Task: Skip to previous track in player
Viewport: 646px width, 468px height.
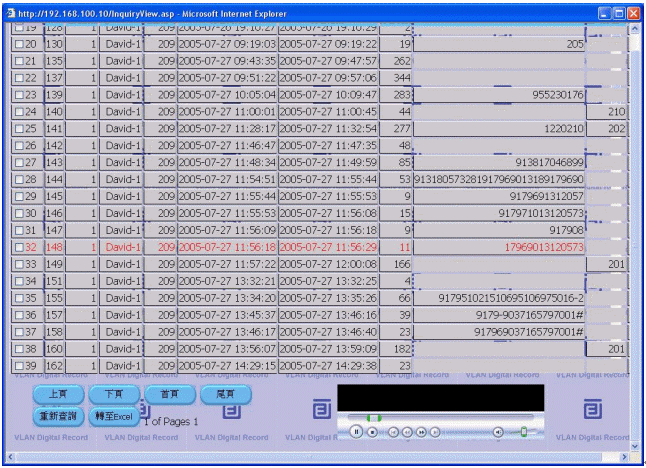Action: click(394, 432)
